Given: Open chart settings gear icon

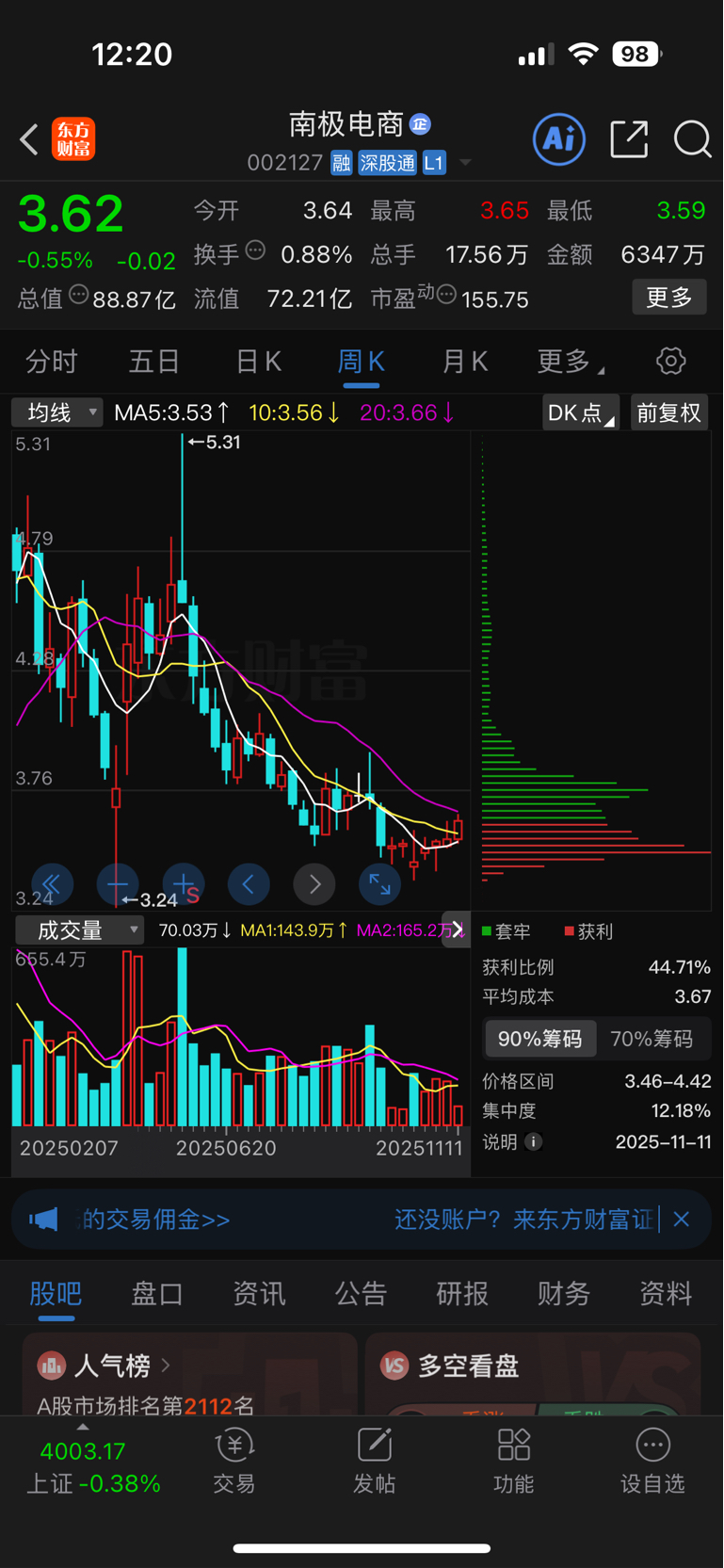Looking at the screenshot, I should pos(670,361).
